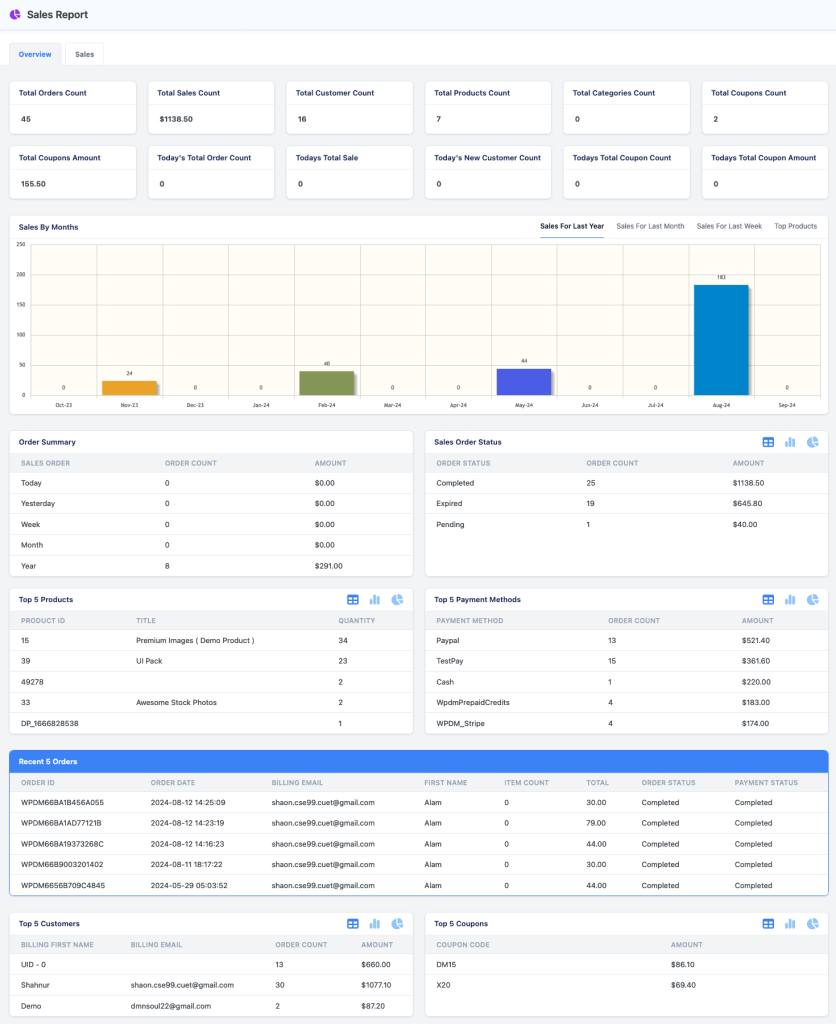The height and width of the screenshot is (1024, 836).
Task: View Top 5 Customers as table
Action: click(x=353, y=923)
